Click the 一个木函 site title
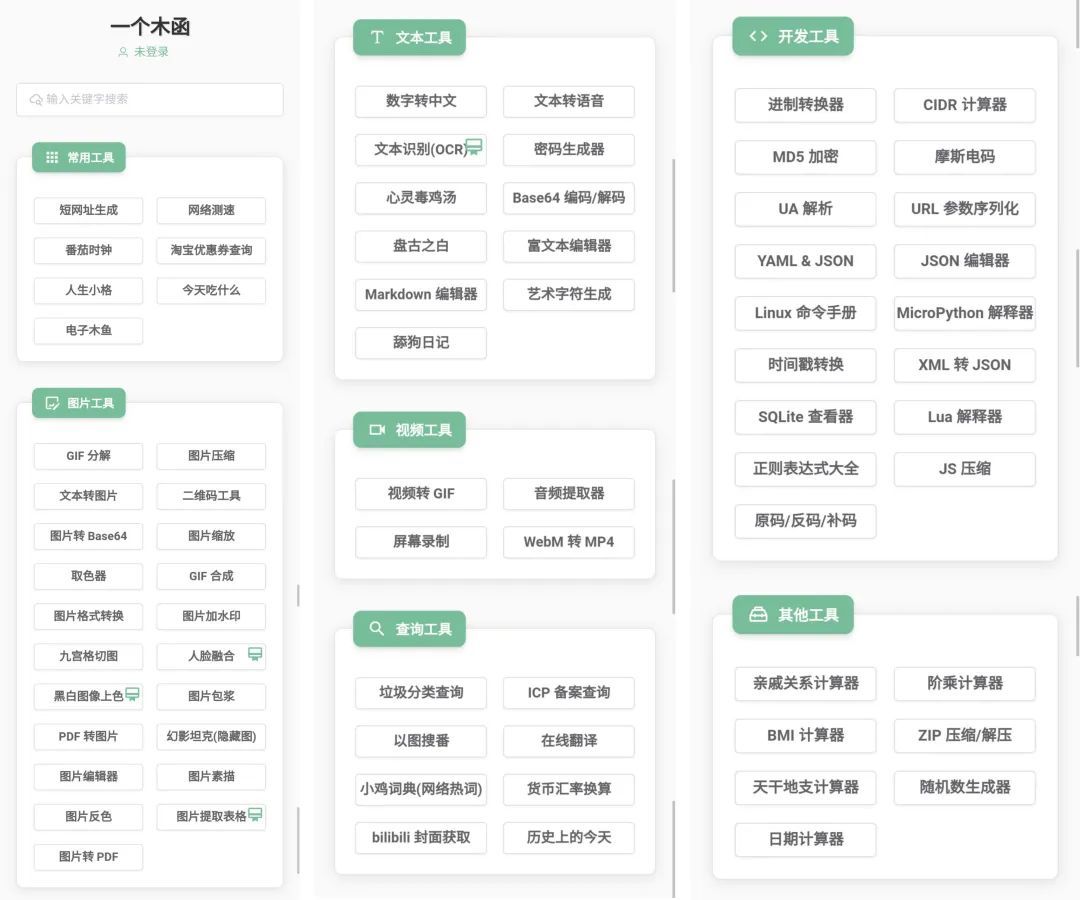 tap(149, 27)
